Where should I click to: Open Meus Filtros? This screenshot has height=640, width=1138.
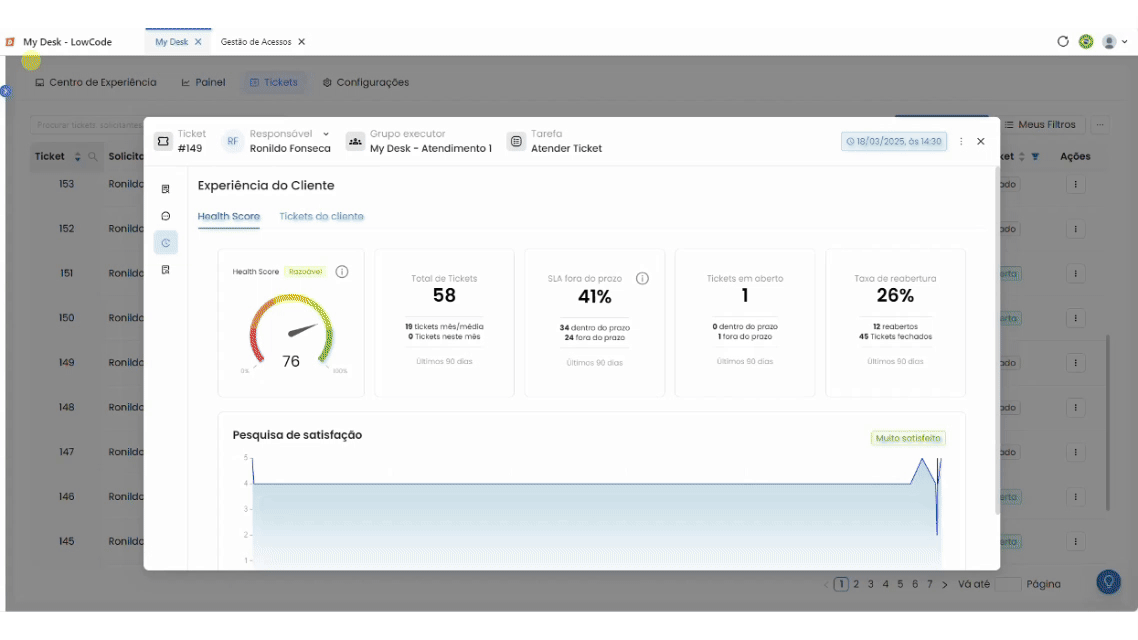click(1040, 125)
